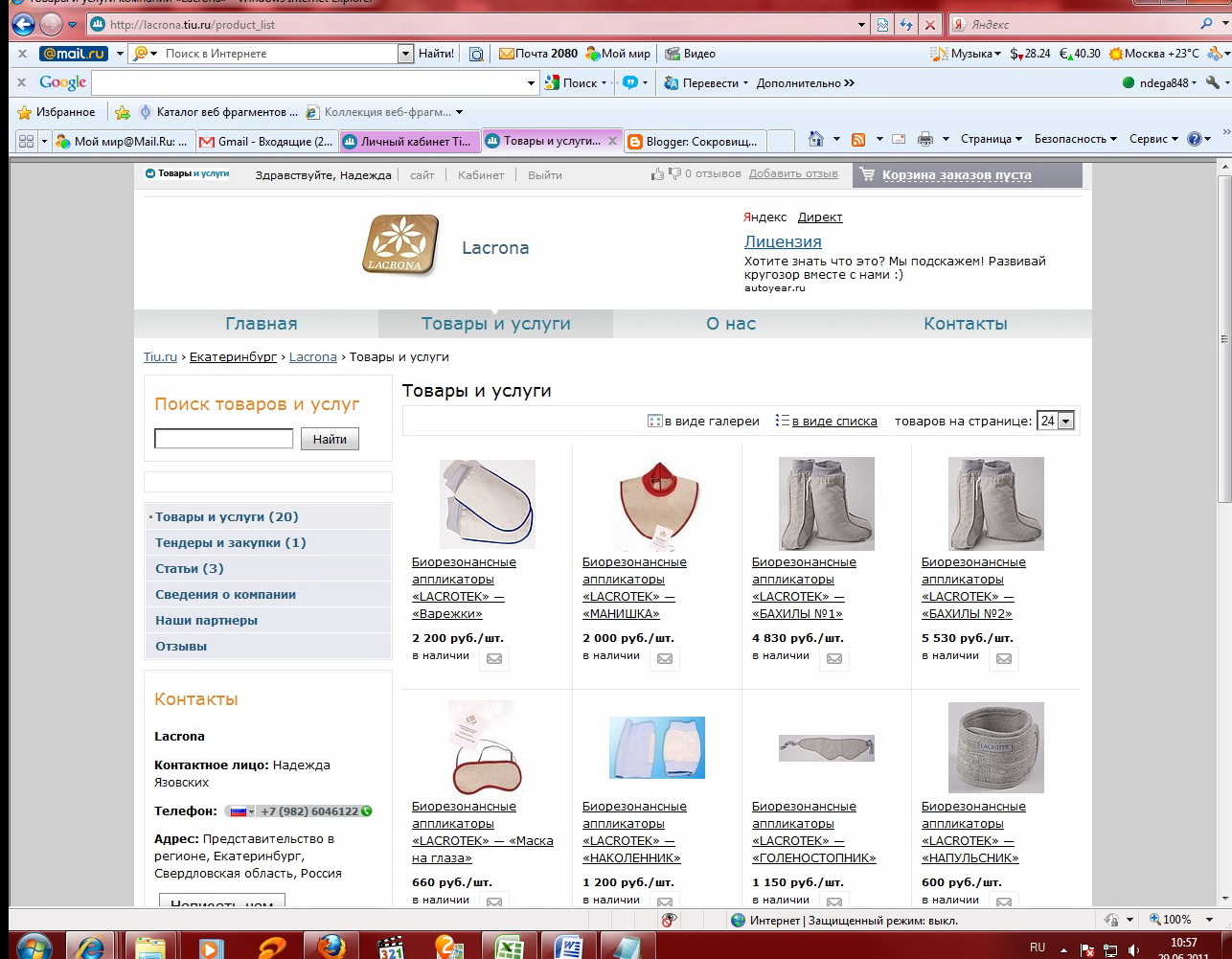
Task: Open the Страница command bar menu
Action: click(992, 139)
